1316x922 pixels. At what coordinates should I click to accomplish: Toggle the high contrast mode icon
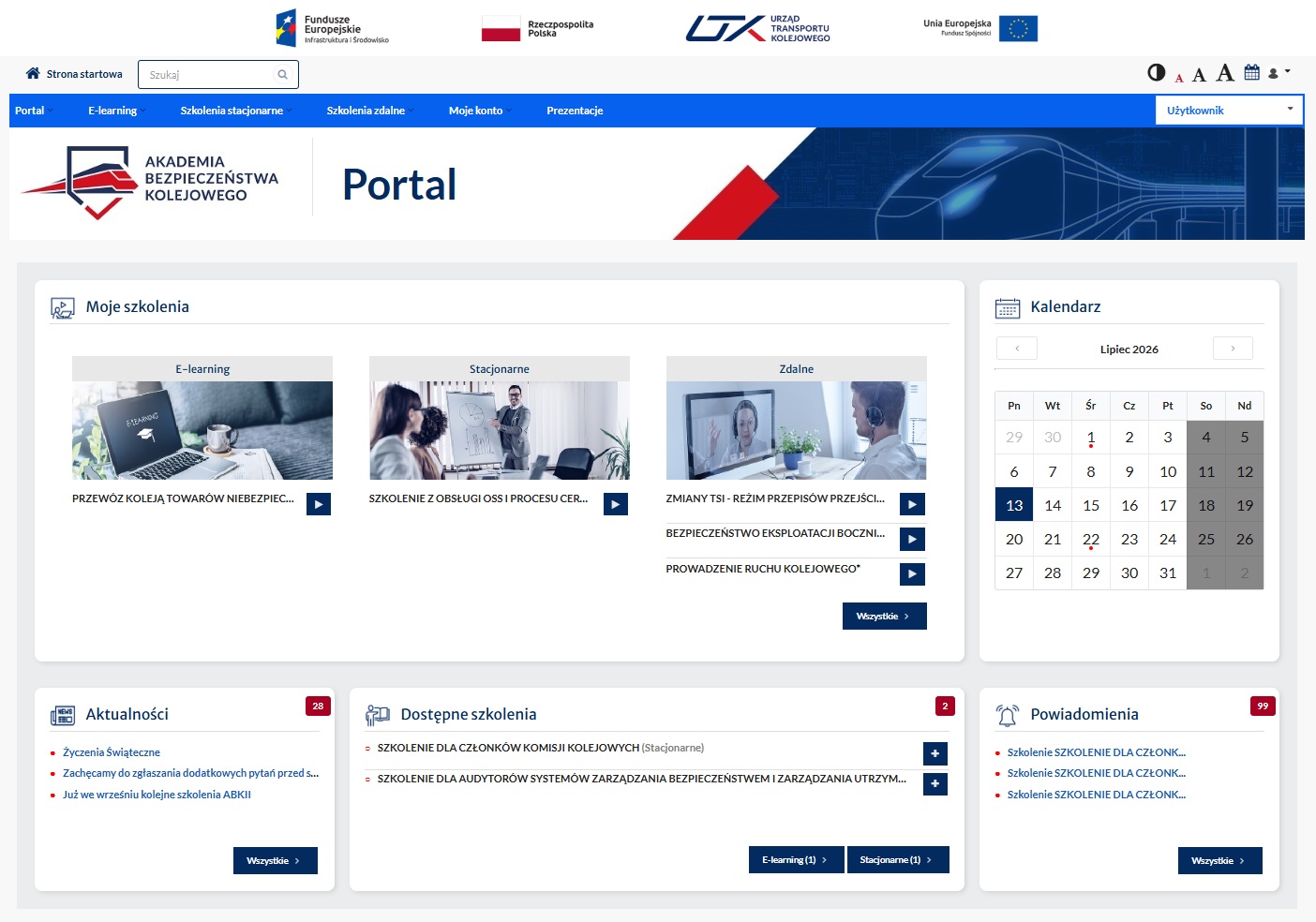1157,72
